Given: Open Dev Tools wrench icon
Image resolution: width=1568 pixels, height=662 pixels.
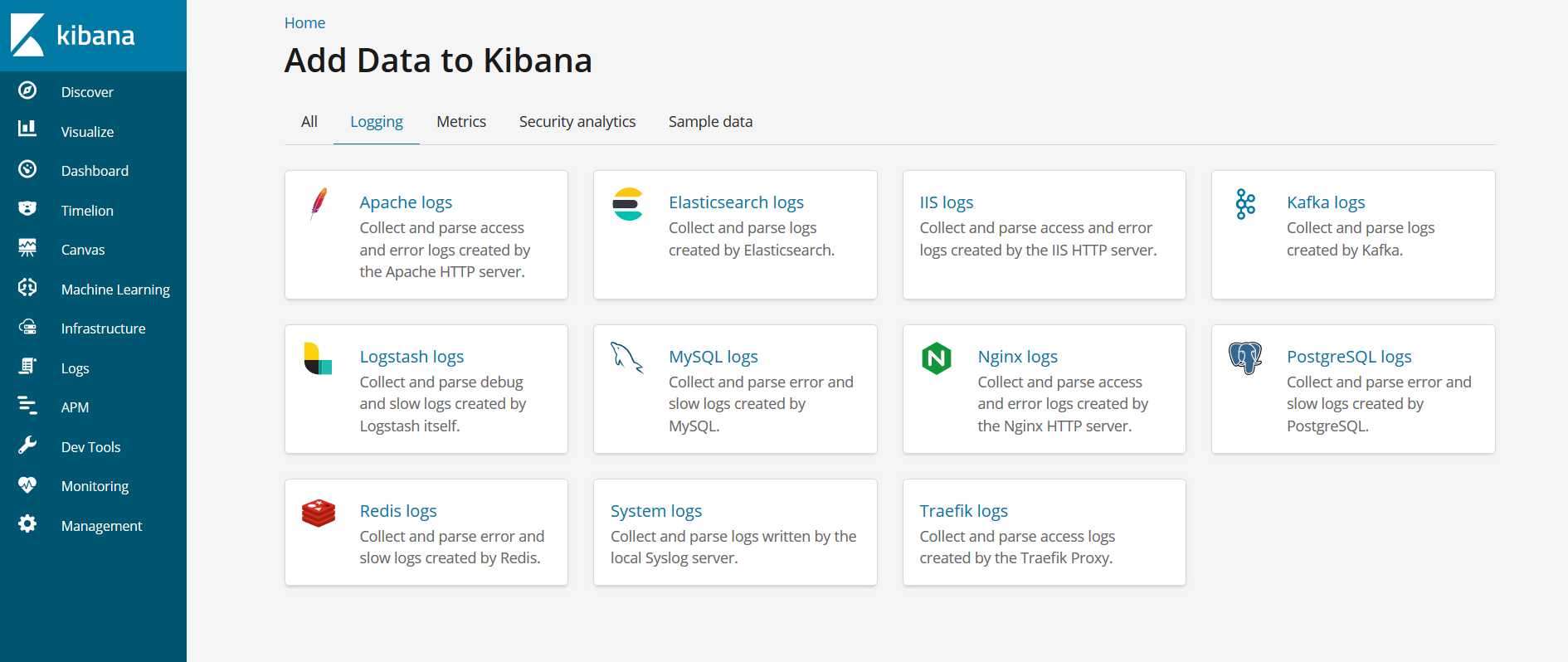Looking at the screenshot, I should click(27, 445).
